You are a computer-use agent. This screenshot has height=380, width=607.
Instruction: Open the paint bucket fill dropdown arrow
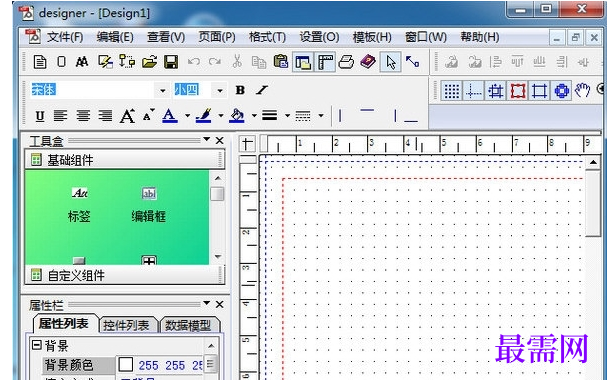pyautogui.click(x=254, y=115)
